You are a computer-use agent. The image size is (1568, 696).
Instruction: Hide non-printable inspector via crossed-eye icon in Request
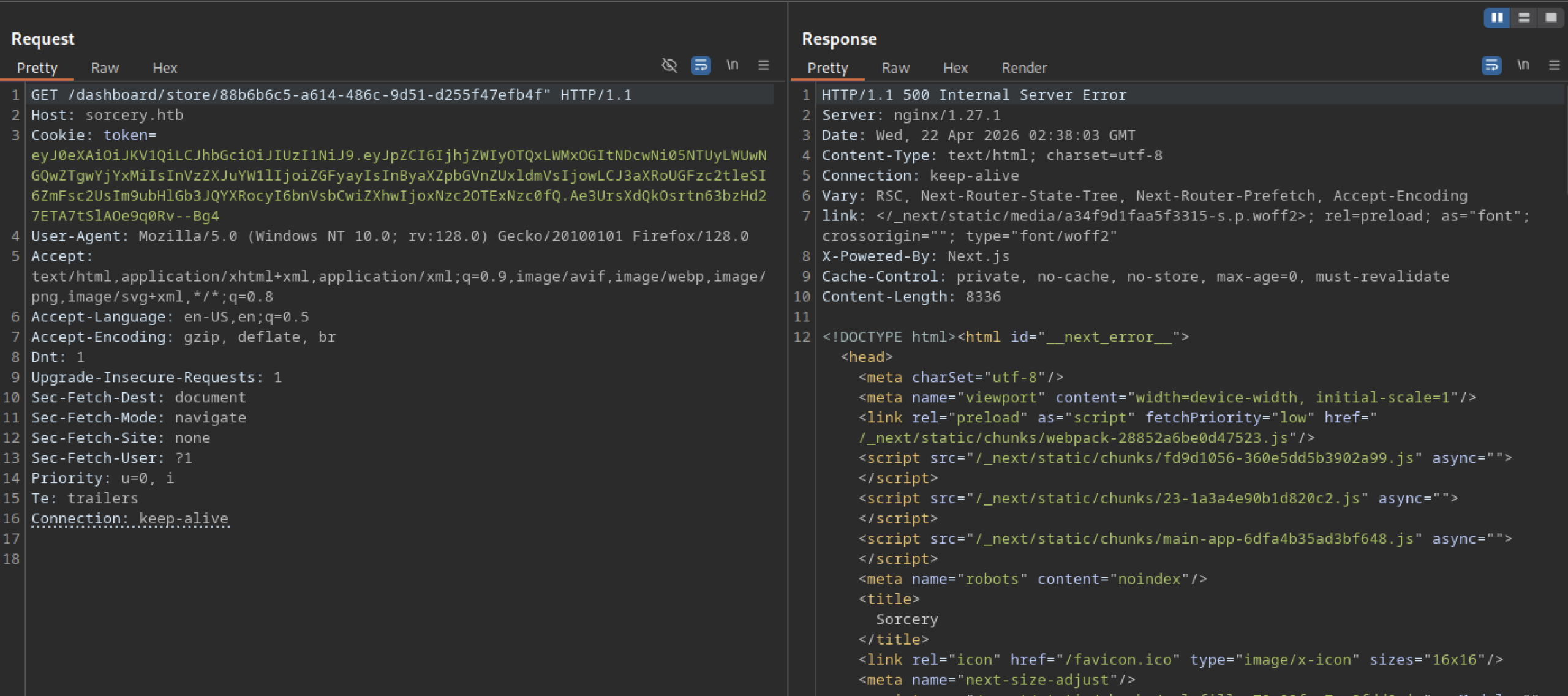pos(669,65)
